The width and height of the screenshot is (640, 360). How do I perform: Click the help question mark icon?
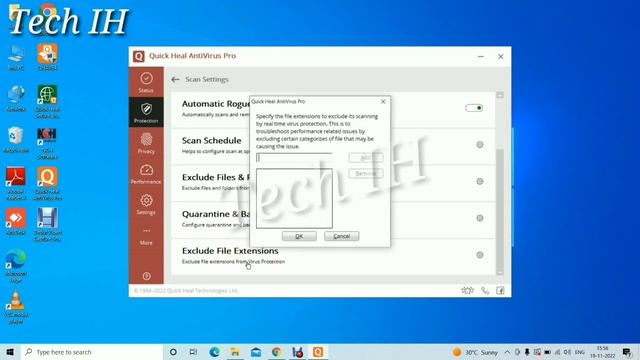click(x=147, y=276)
